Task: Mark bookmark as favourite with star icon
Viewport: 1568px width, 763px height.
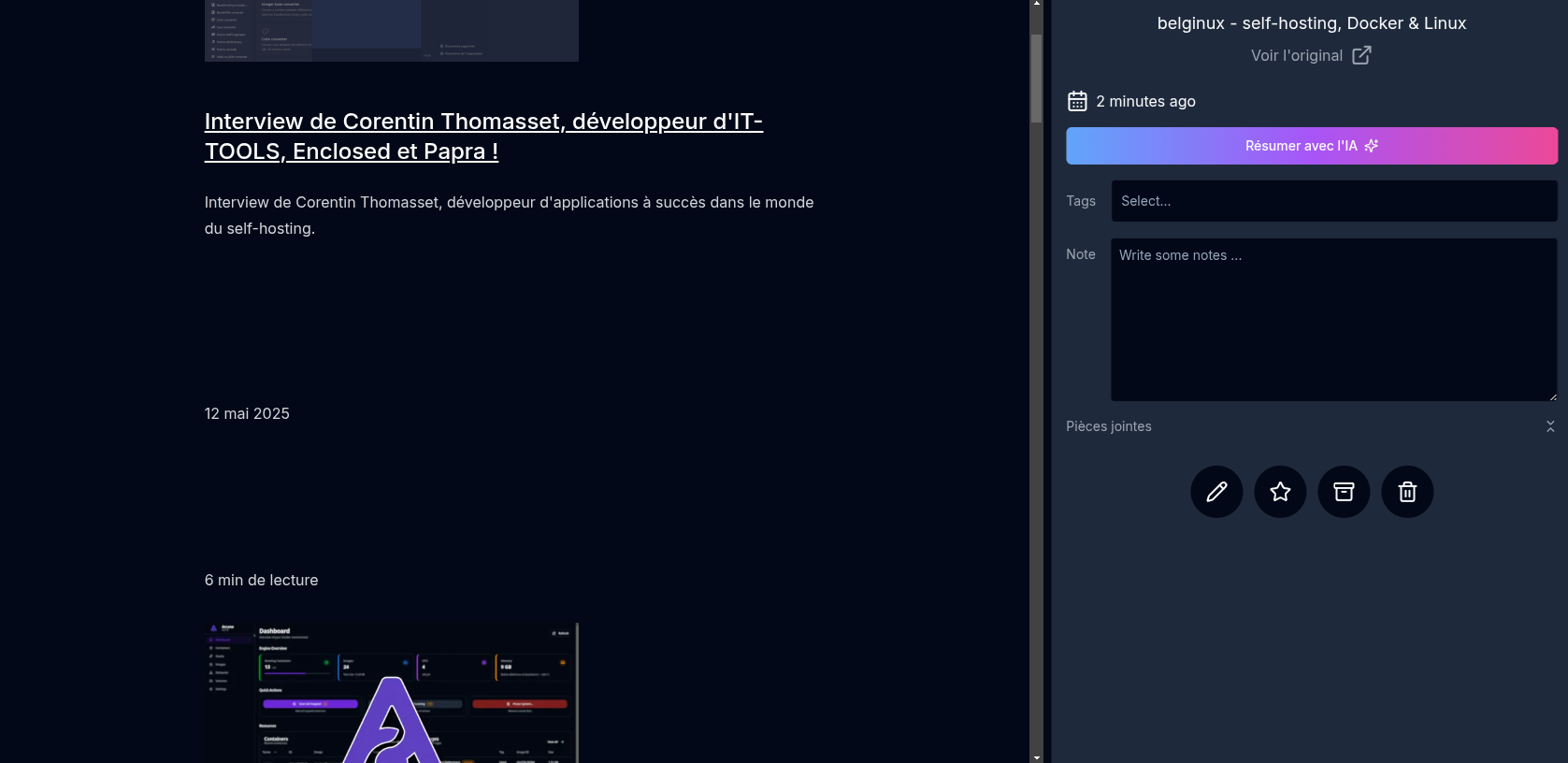Action: point(1280,492)
